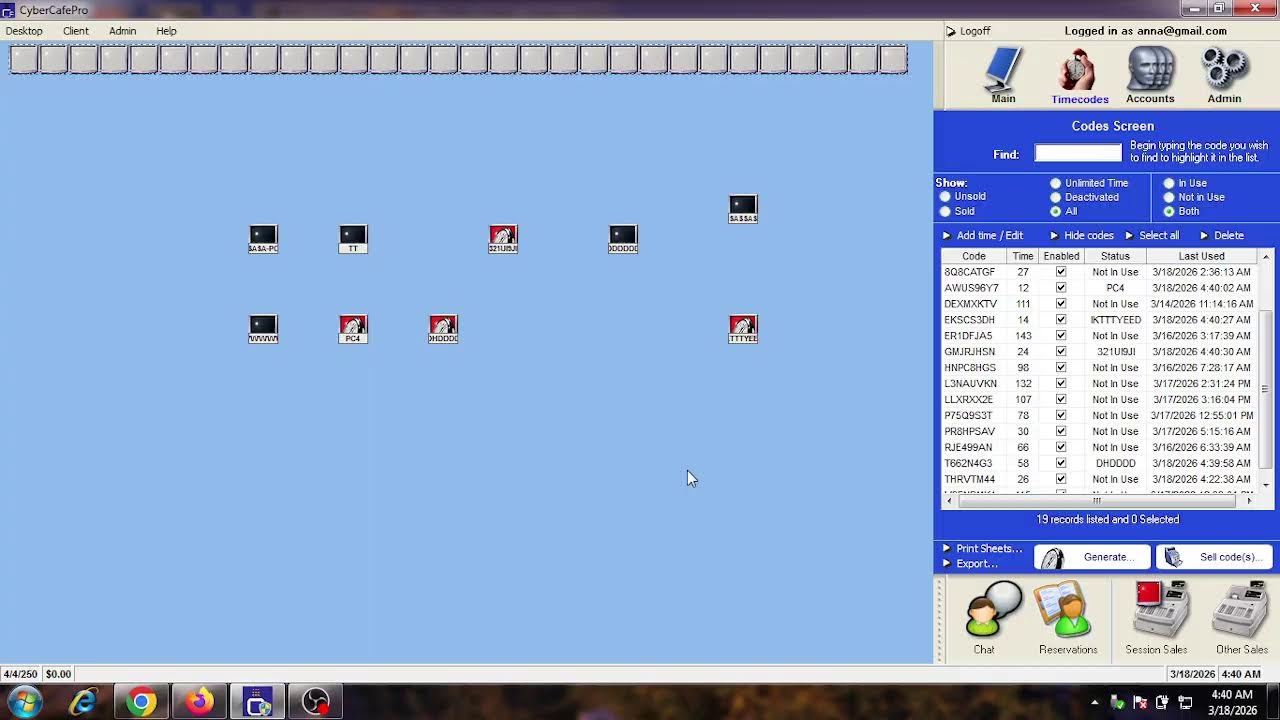Select the In Use radio button

pyautogui.click(x=1168, y=183)
